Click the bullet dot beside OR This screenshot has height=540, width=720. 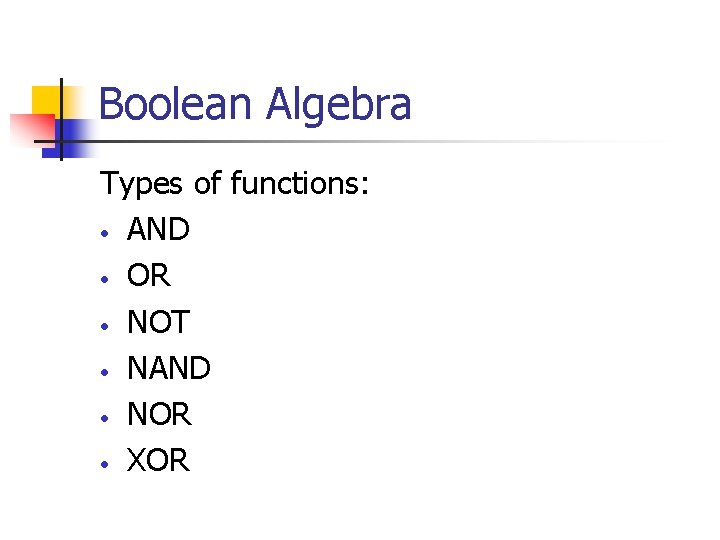click(105, 279)
